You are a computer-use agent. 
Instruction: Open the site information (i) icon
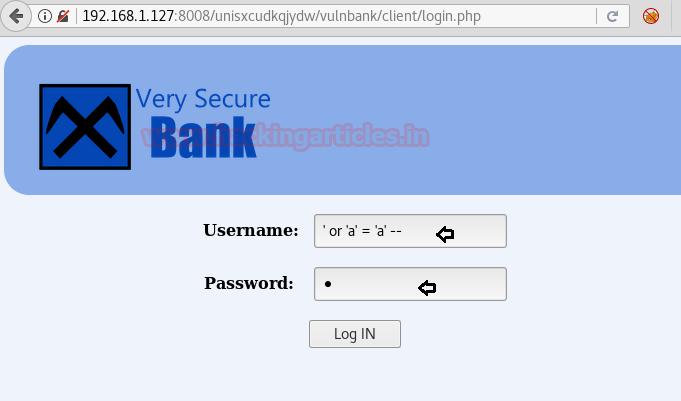pos(45,17)
